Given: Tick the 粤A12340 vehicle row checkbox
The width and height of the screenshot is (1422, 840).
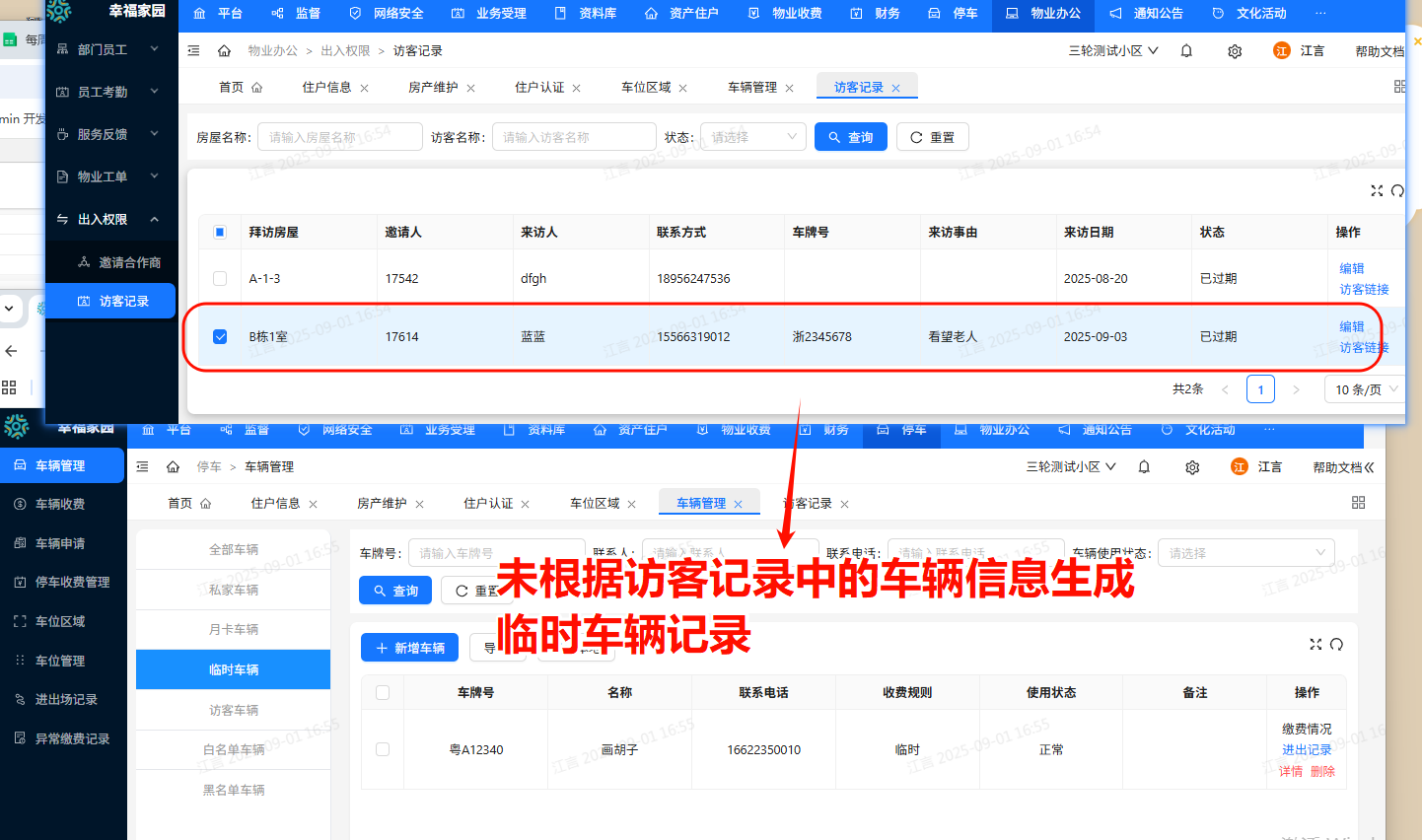Looking at the screenshot, I should (383, 749).
